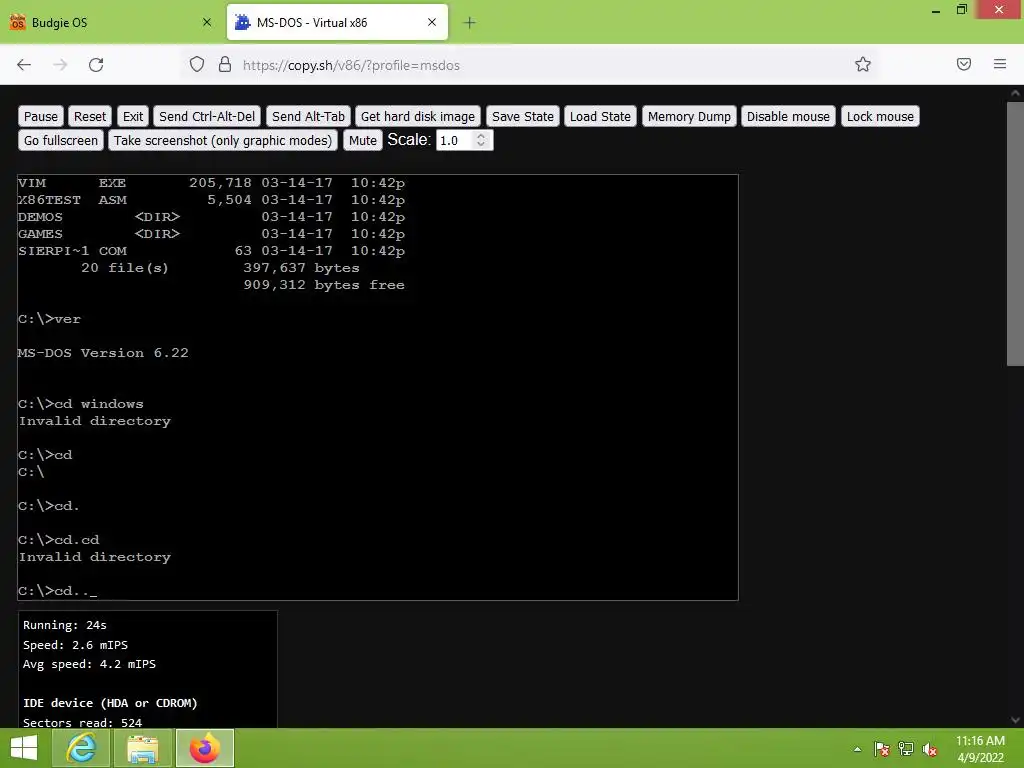Click 'IDE device (HDA or CDROM)' heading

(x=110, y=703)
